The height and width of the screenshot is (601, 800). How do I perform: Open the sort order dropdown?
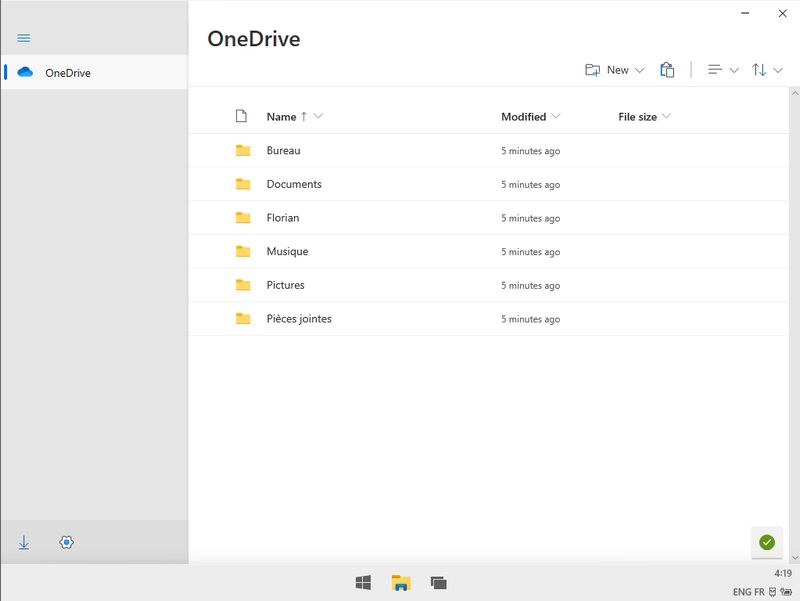(767, 70)
